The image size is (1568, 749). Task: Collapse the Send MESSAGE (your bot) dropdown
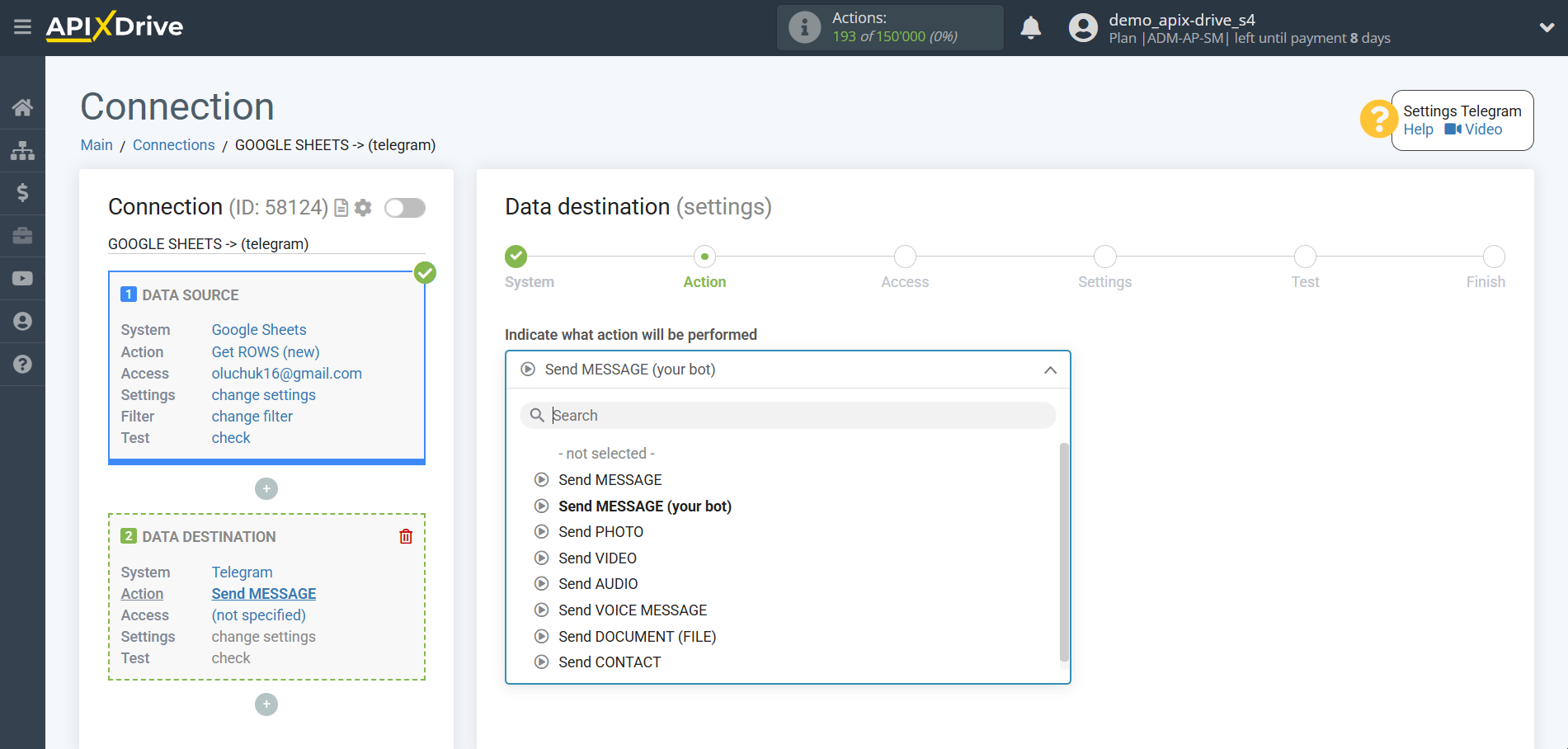[x=1050, y=370]
